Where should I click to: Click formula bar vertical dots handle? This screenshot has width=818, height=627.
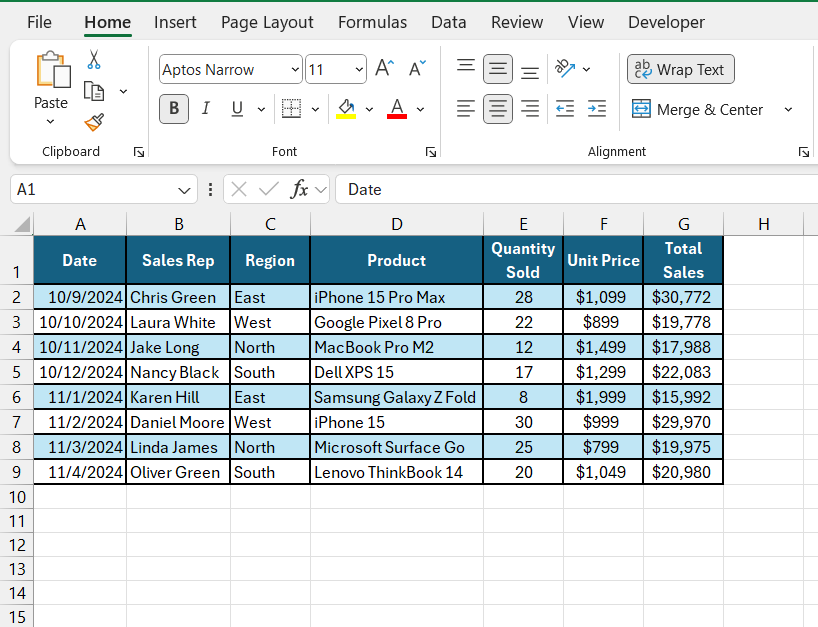point(210,189)
